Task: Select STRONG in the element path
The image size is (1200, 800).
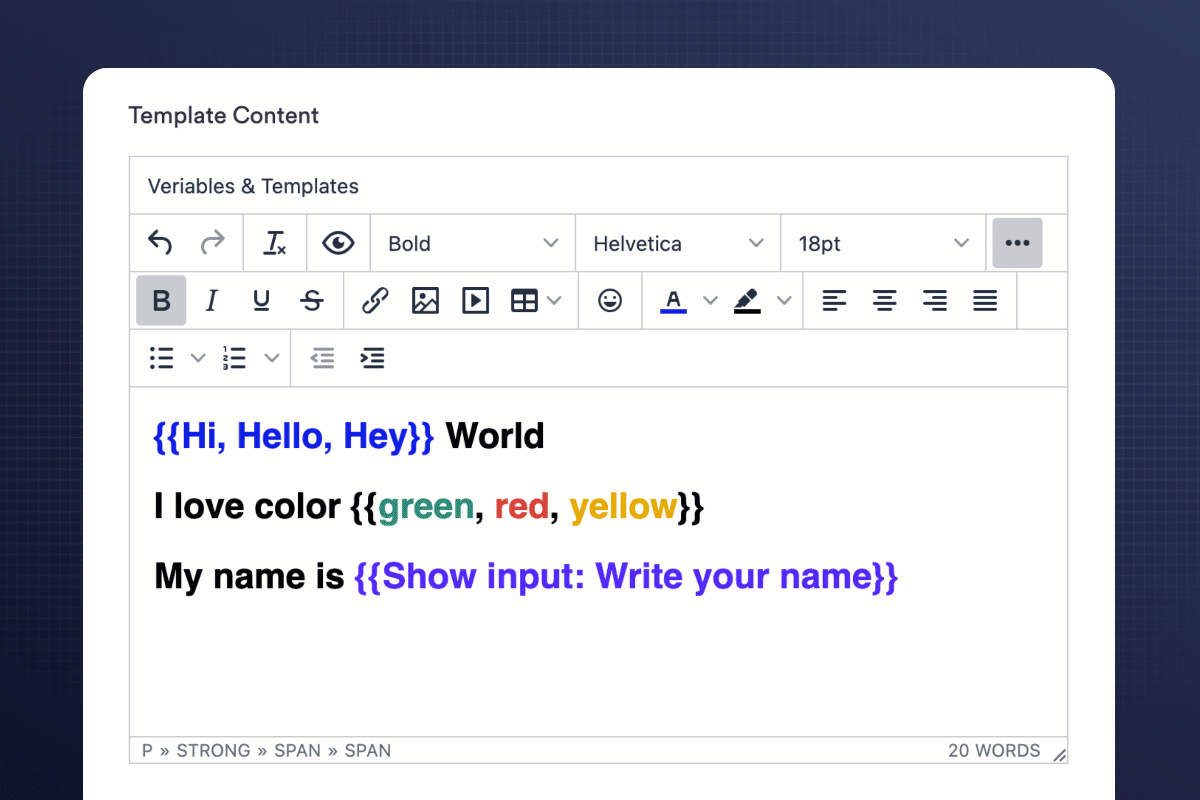Action: click(214, 750)
